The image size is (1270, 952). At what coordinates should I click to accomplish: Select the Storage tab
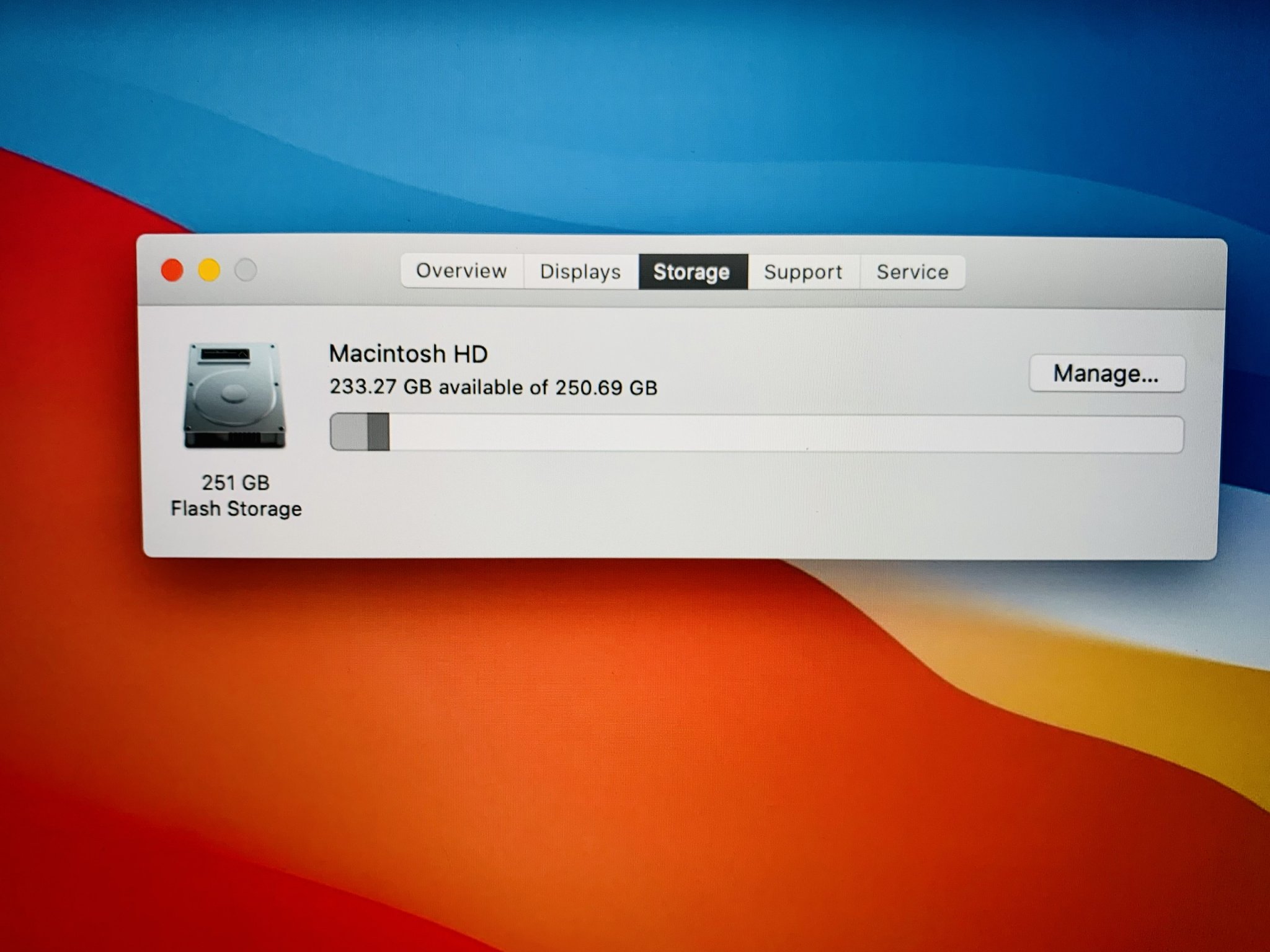pos(692,272)
